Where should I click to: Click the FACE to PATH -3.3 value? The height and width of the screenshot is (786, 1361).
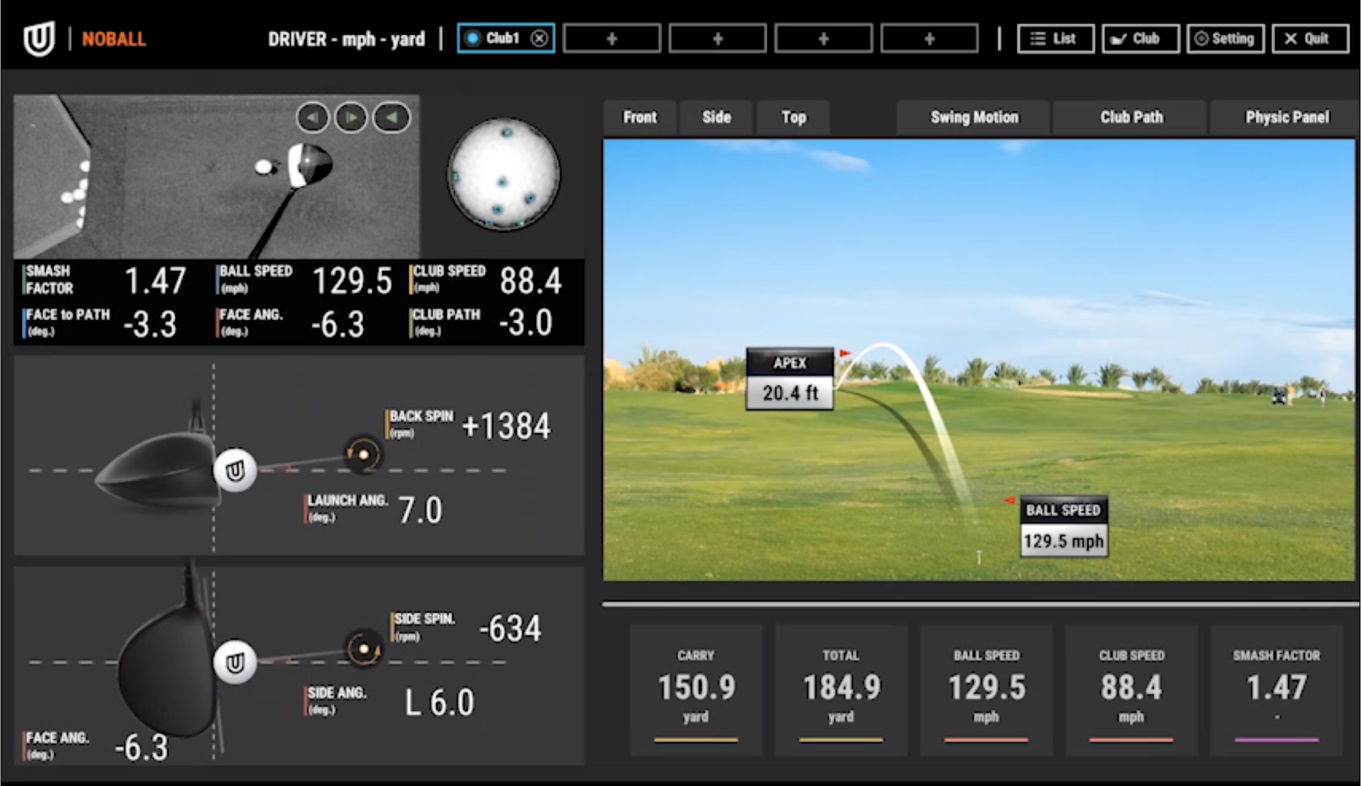[150, 324]
